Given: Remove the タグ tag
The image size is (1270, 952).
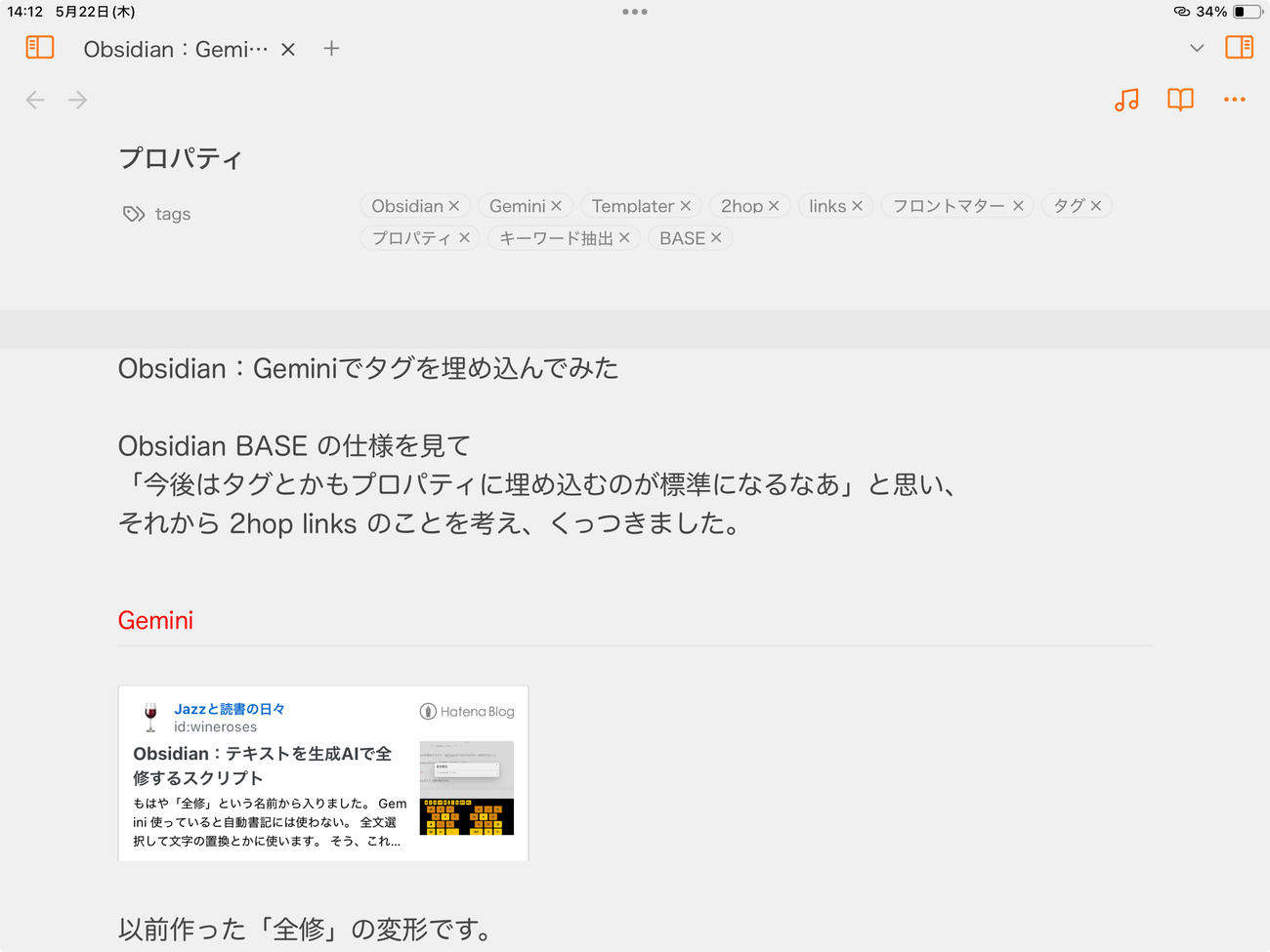Looking at the screenshot, I should pos(1096,206).
